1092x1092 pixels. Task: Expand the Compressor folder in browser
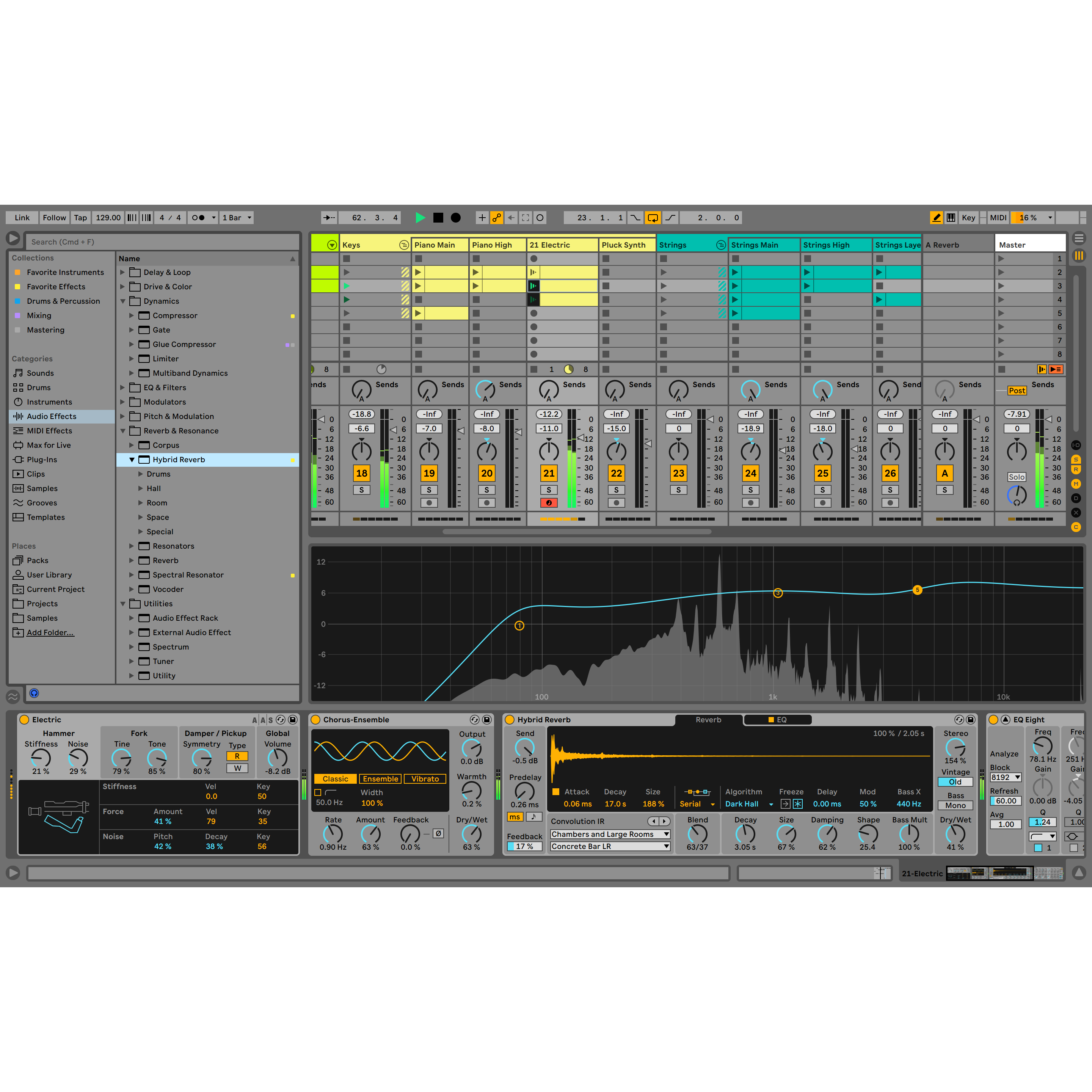tap(132, 315)
